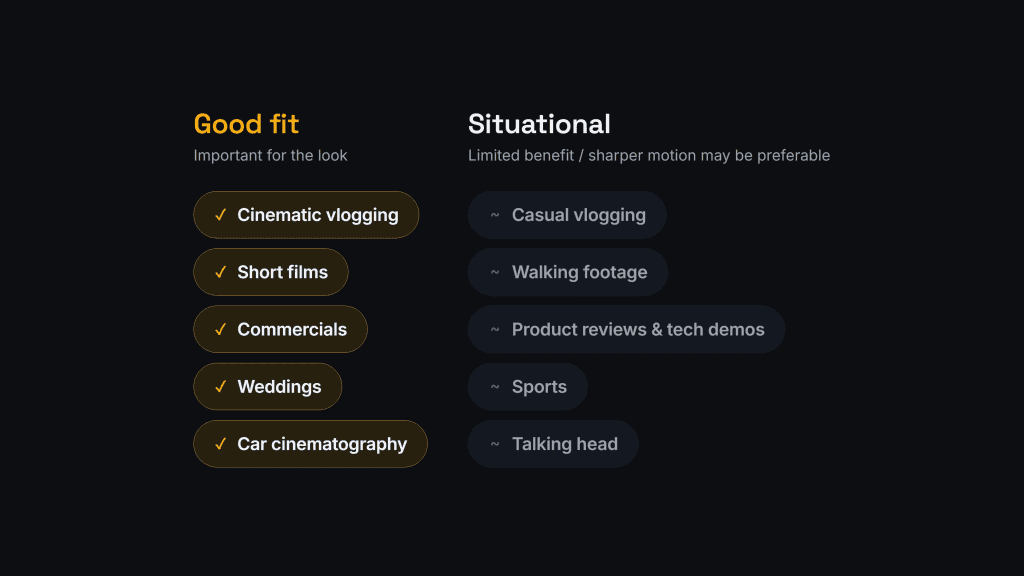
Task: Click the Situational heading
Action: click(x=539, y=124)
